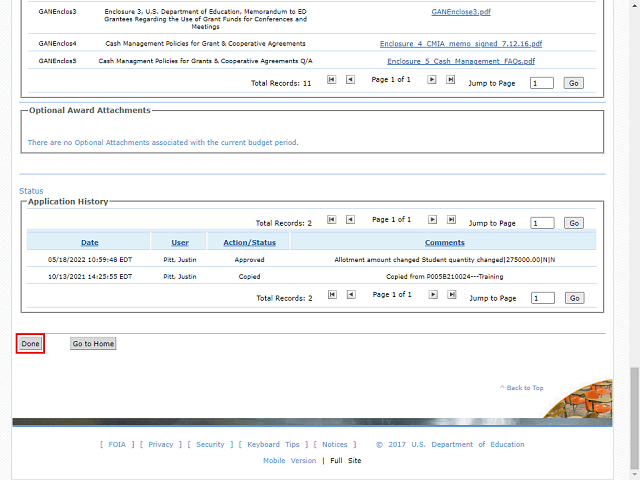The image size is (640, 480).
Task: Go to first page in award attachments pager
Action: (x=331, y=80)
